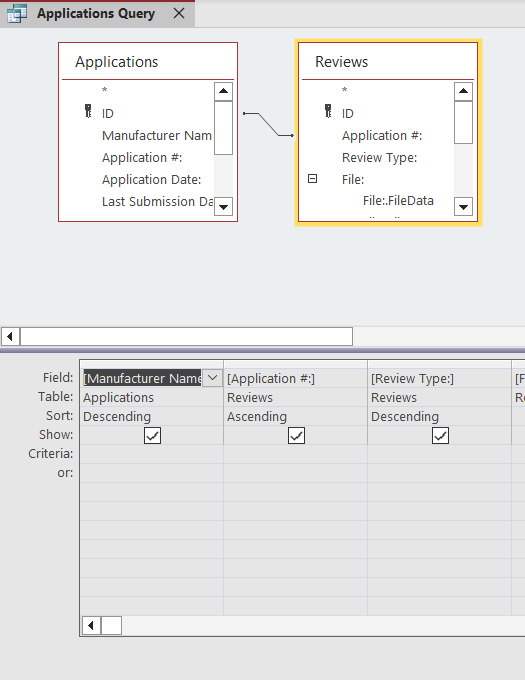The width and height of the screenshot is (525, 680).
Task: Click Criteria cell for Manufacturer Name column
Action: tap(152, 454)
